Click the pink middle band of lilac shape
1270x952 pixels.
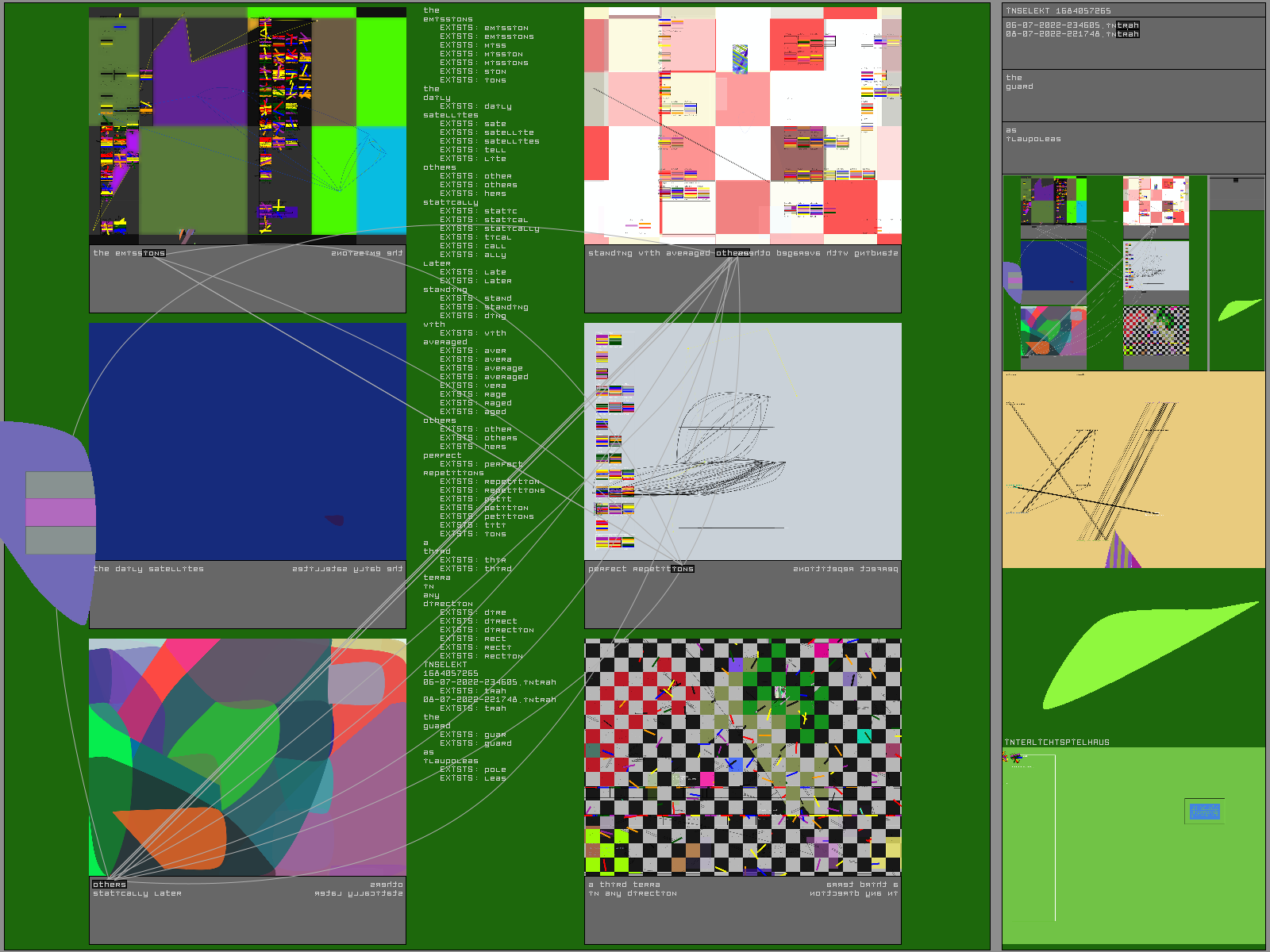click(60, 512)
